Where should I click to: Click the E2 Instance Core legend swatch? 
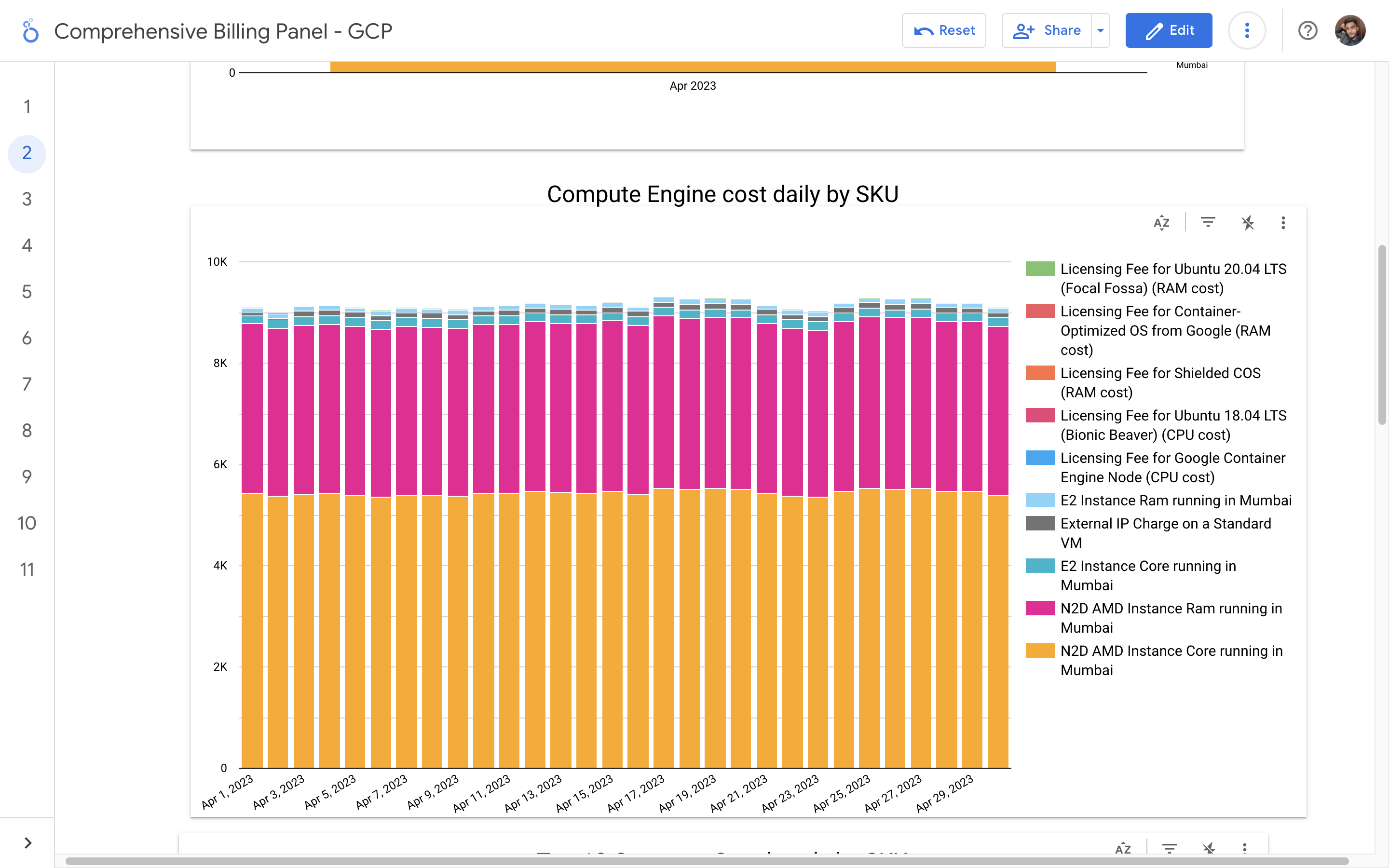coord(1039,566)
